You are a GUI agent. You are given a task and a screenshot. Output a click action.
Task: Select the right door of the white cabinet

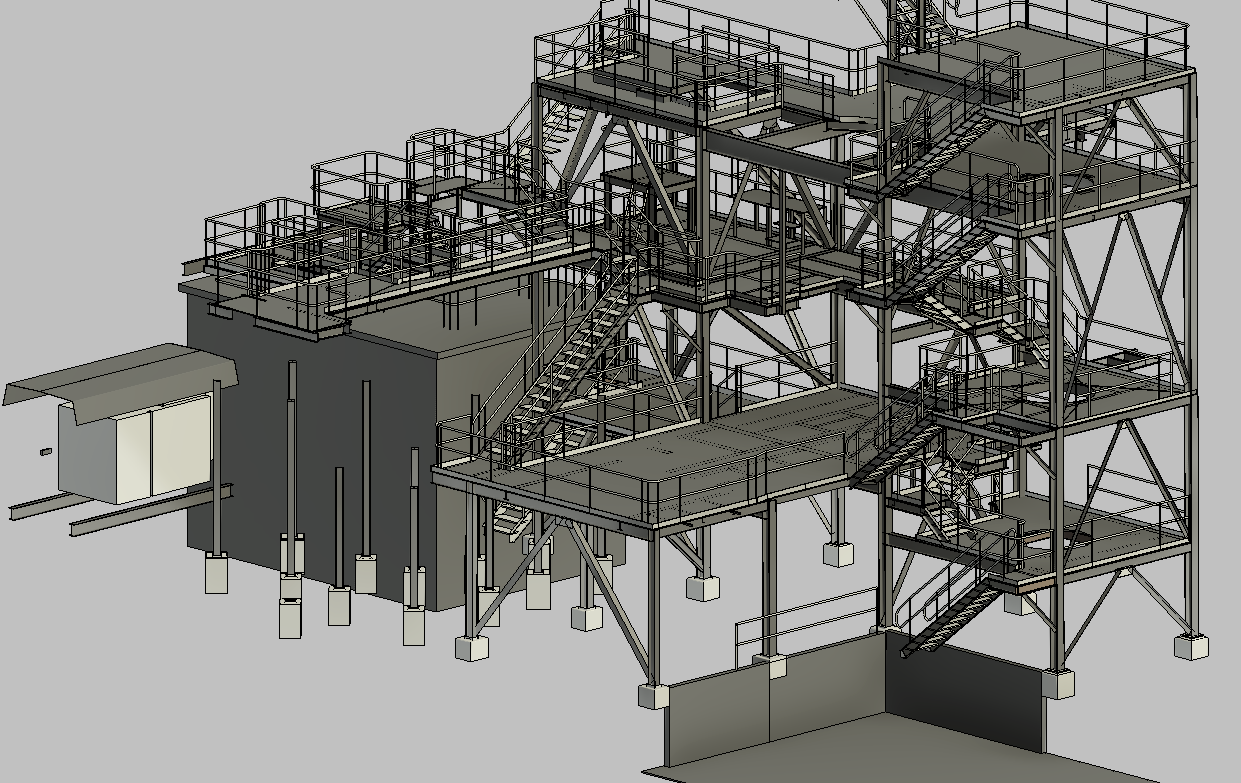pyautogui.click(x=180, y=445)
